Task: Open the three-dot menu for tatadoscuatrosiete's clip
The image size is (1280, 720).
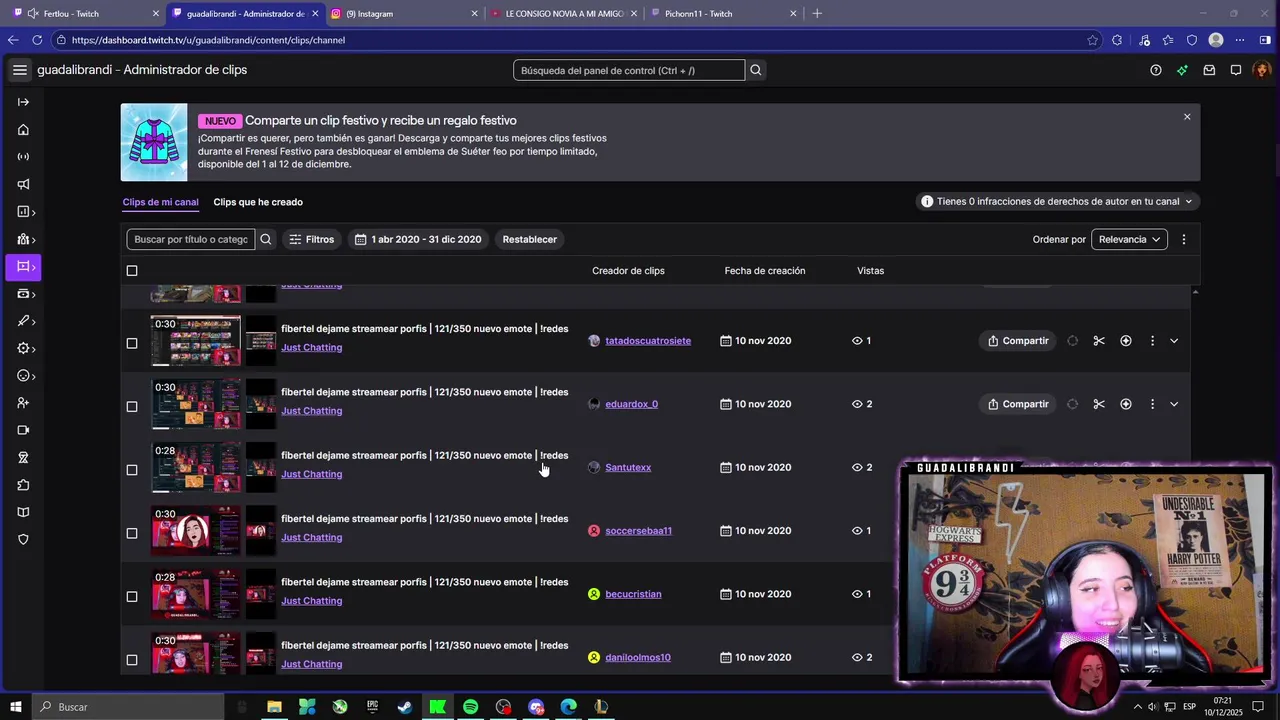Action: pos(1152,341)
